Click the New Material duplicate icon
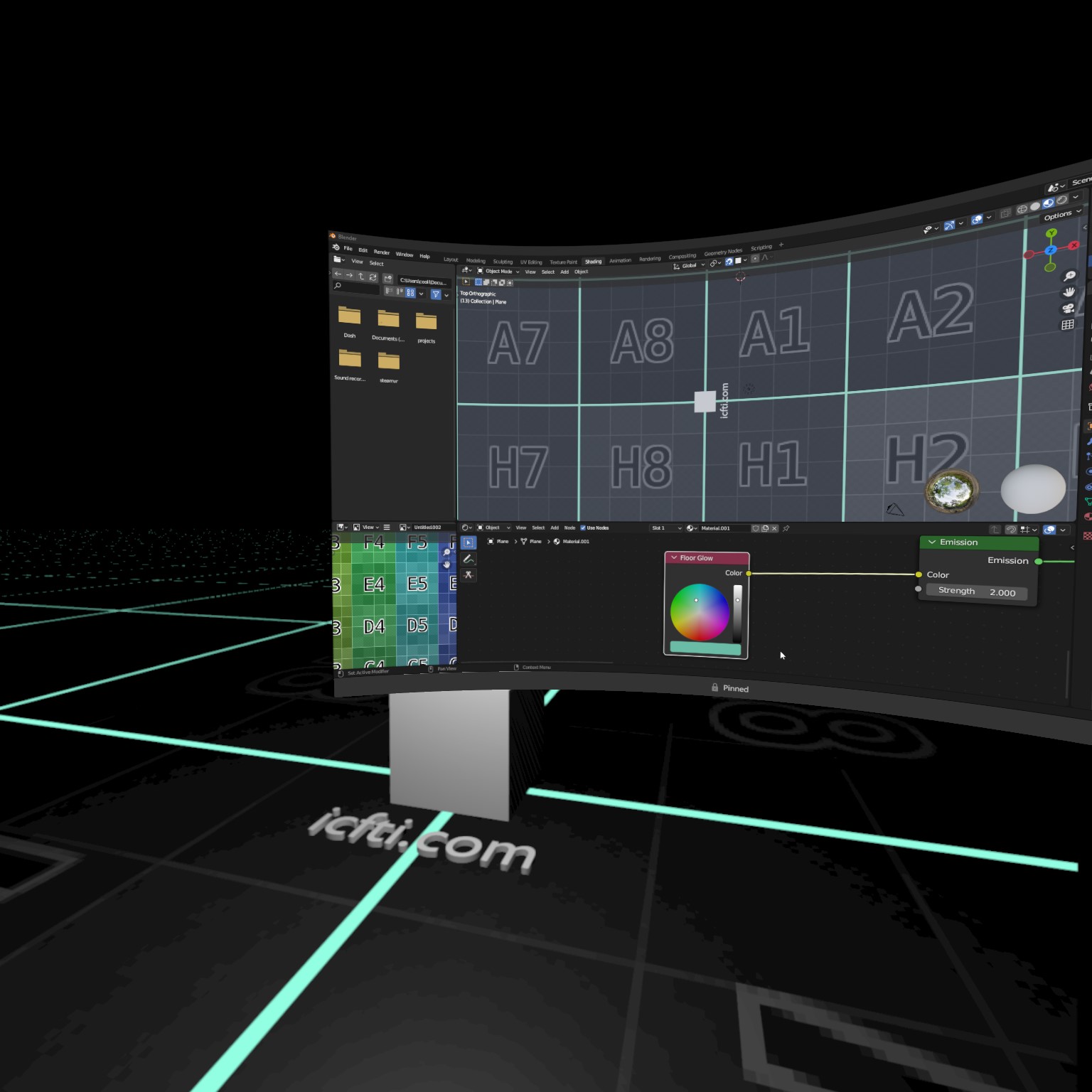This screenshot has width=1092, height=1092. pos(766,528)
